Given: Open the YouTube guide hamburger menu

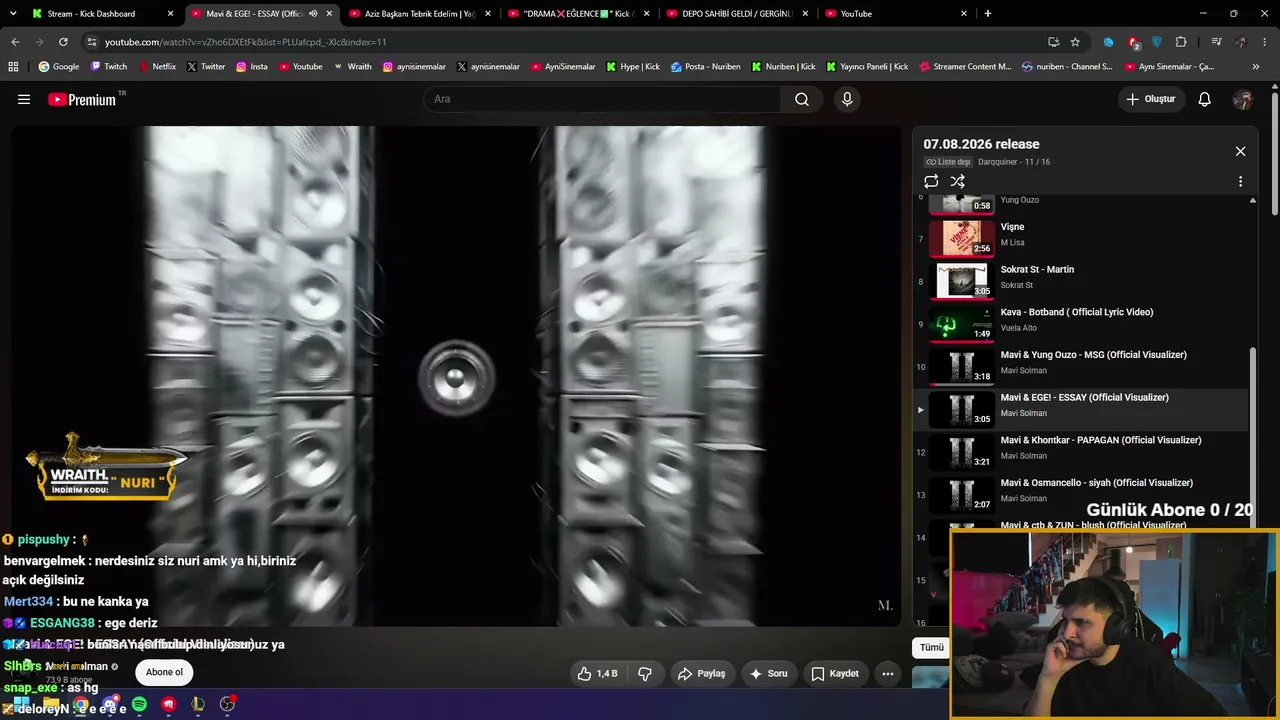Looking at the screenshot, I should tap(24, 99).
